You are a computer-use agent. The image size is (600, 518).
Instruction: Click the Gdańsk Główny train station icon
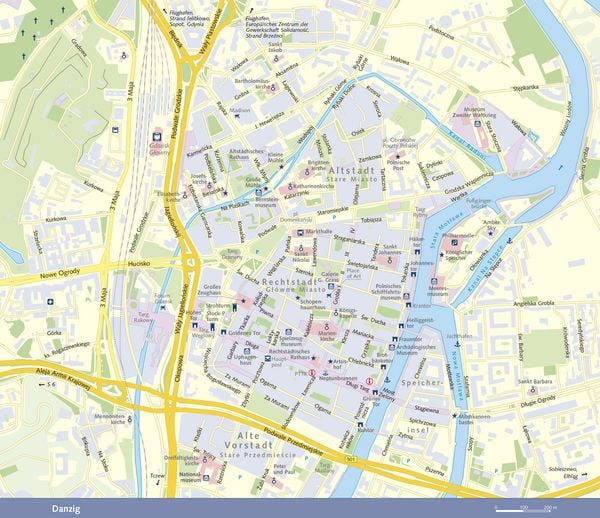point(157,137)
